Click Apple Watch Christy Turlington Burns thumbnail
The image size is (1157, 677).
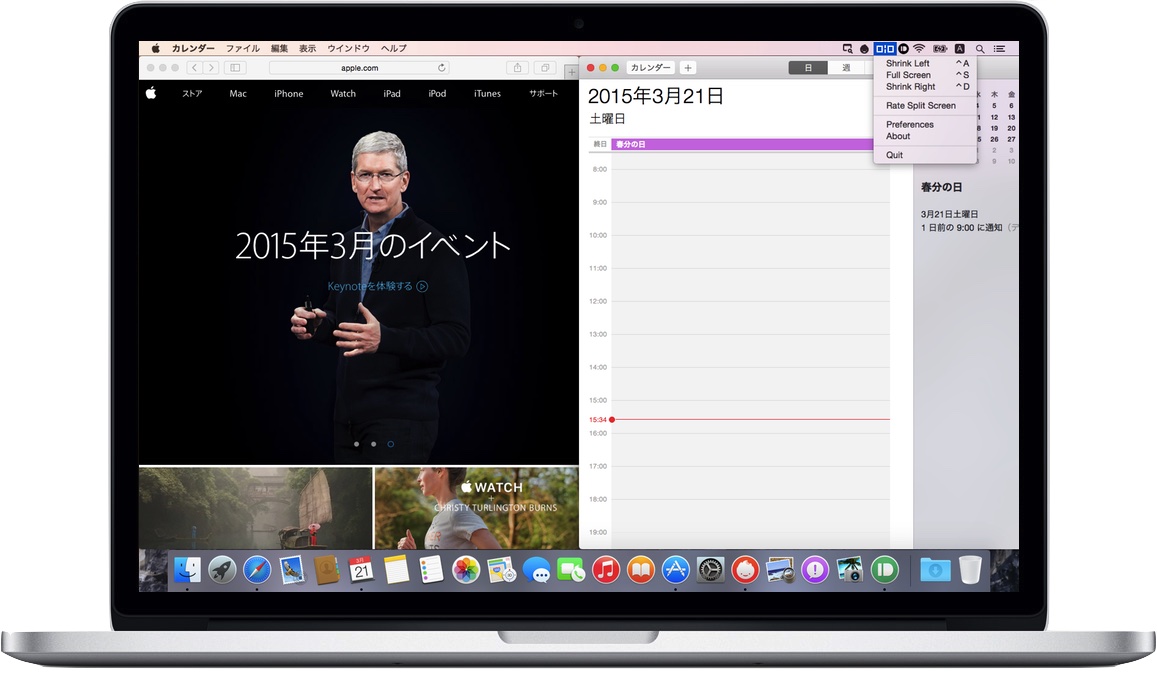coord(477,508)
